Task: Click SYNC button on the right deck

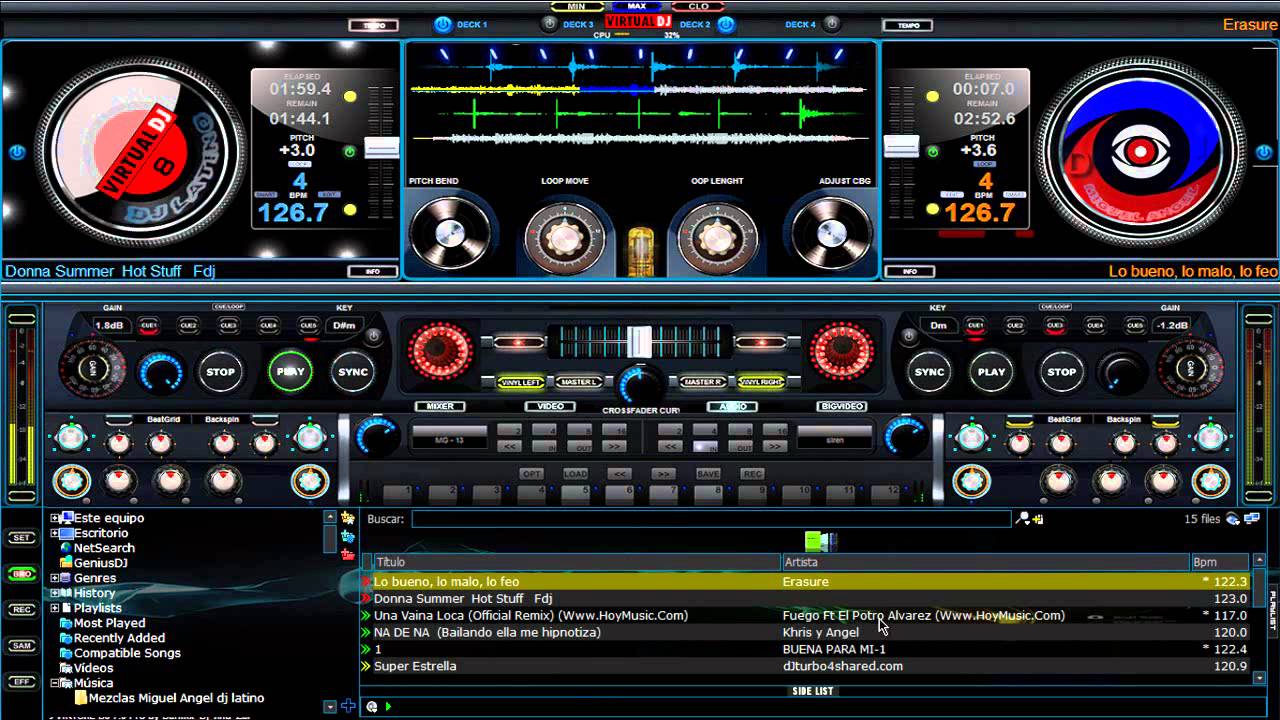Action: click(x=929, y=372)
